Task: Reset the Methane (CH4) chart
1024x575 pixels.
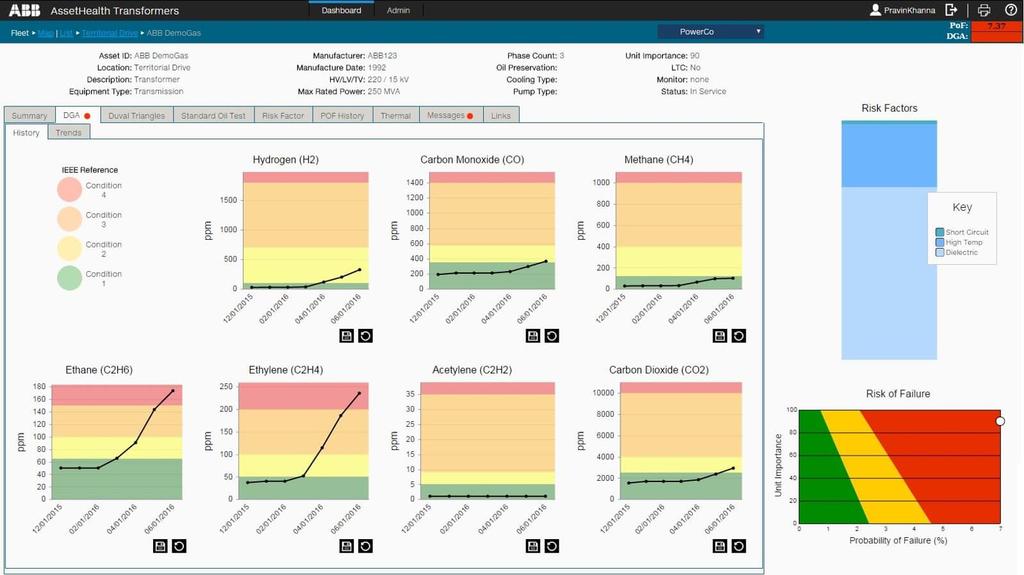Action: pos(739,336)
